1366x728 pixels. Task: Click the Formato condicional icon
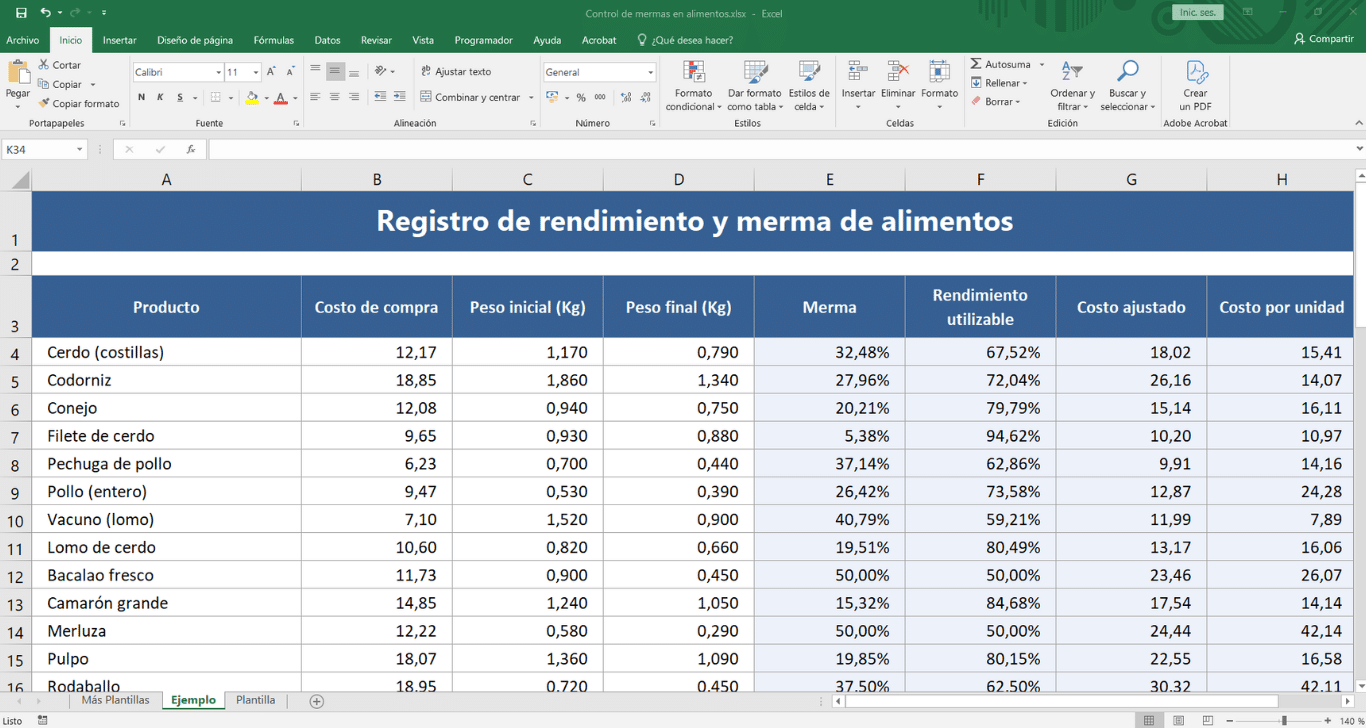pyautogui.click(x=693, y=73)
